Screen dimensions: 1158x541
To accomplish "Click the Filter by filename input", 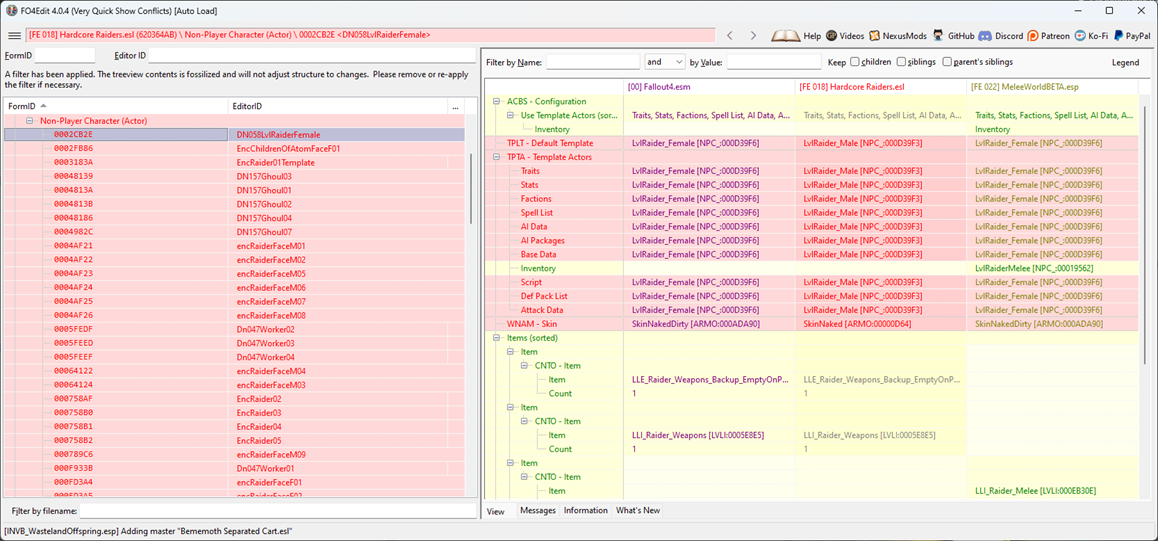I will (x=278, y=511).
